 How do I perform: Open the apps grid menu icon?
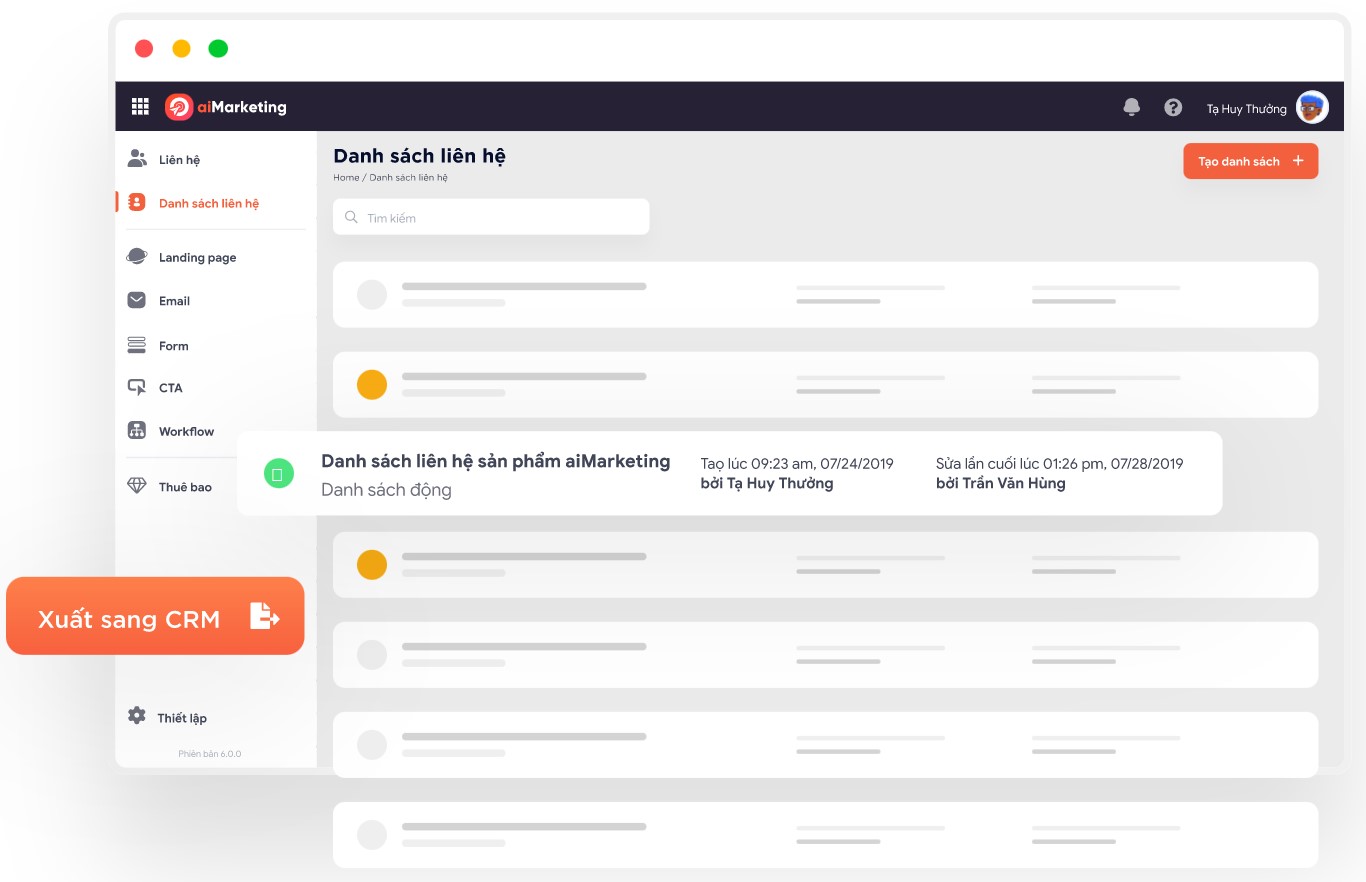pos(140,106)
